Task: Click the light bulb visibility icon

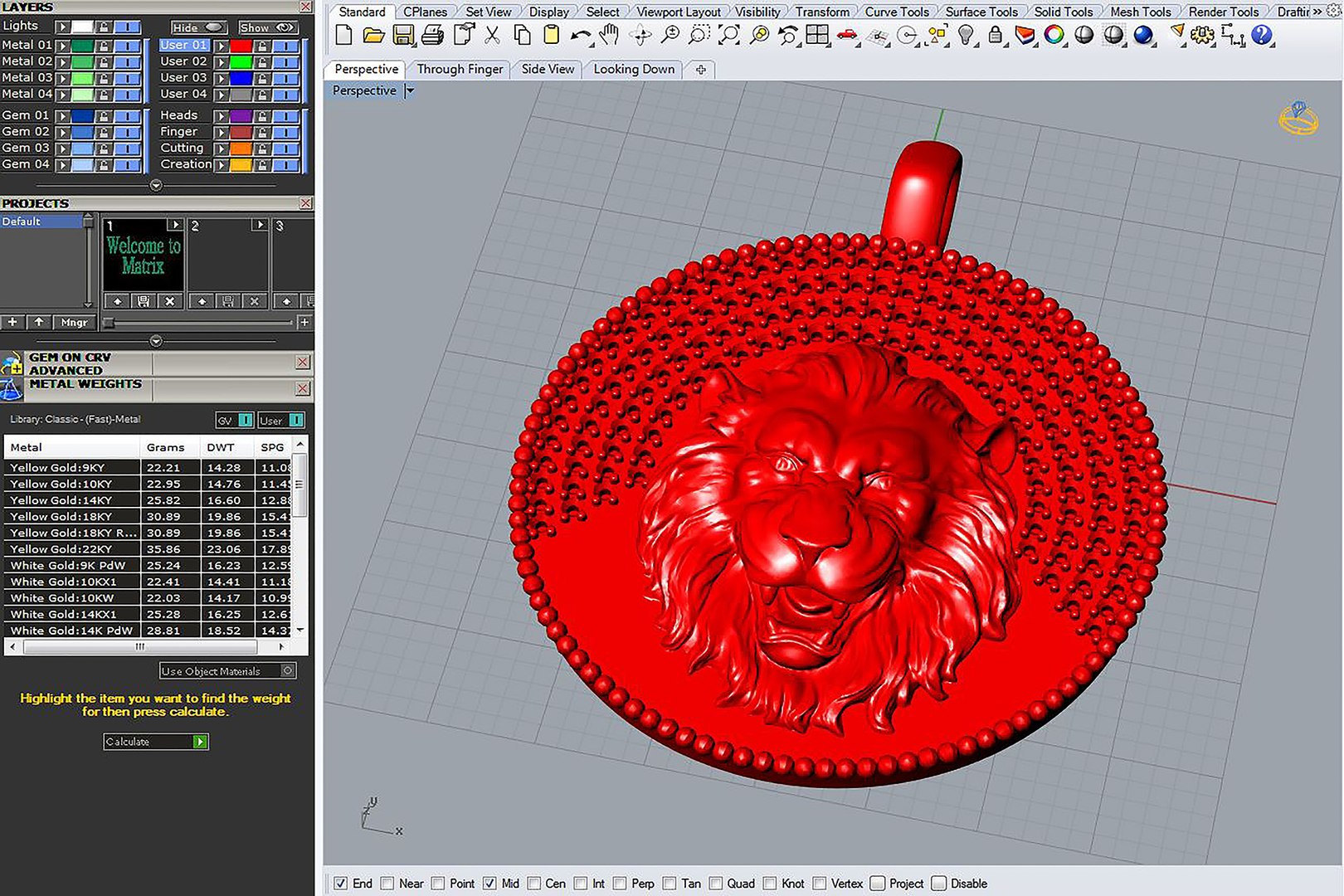Action: click(x=966, y=36)
